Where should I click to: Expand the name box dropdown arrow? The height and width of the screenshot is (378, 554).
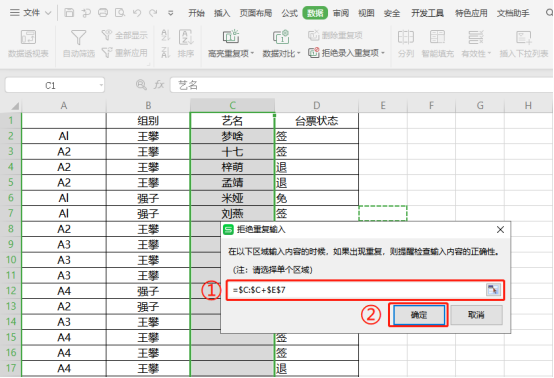coord(101,85)
